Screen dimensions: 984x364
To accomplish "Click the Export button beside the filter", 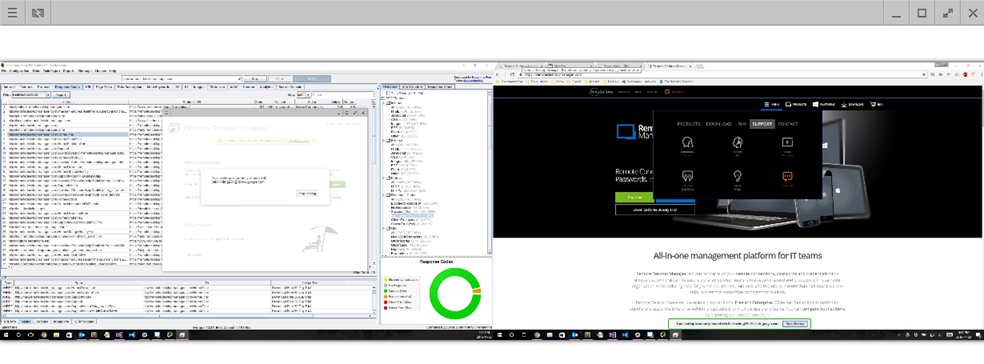I will click(62, 95).
